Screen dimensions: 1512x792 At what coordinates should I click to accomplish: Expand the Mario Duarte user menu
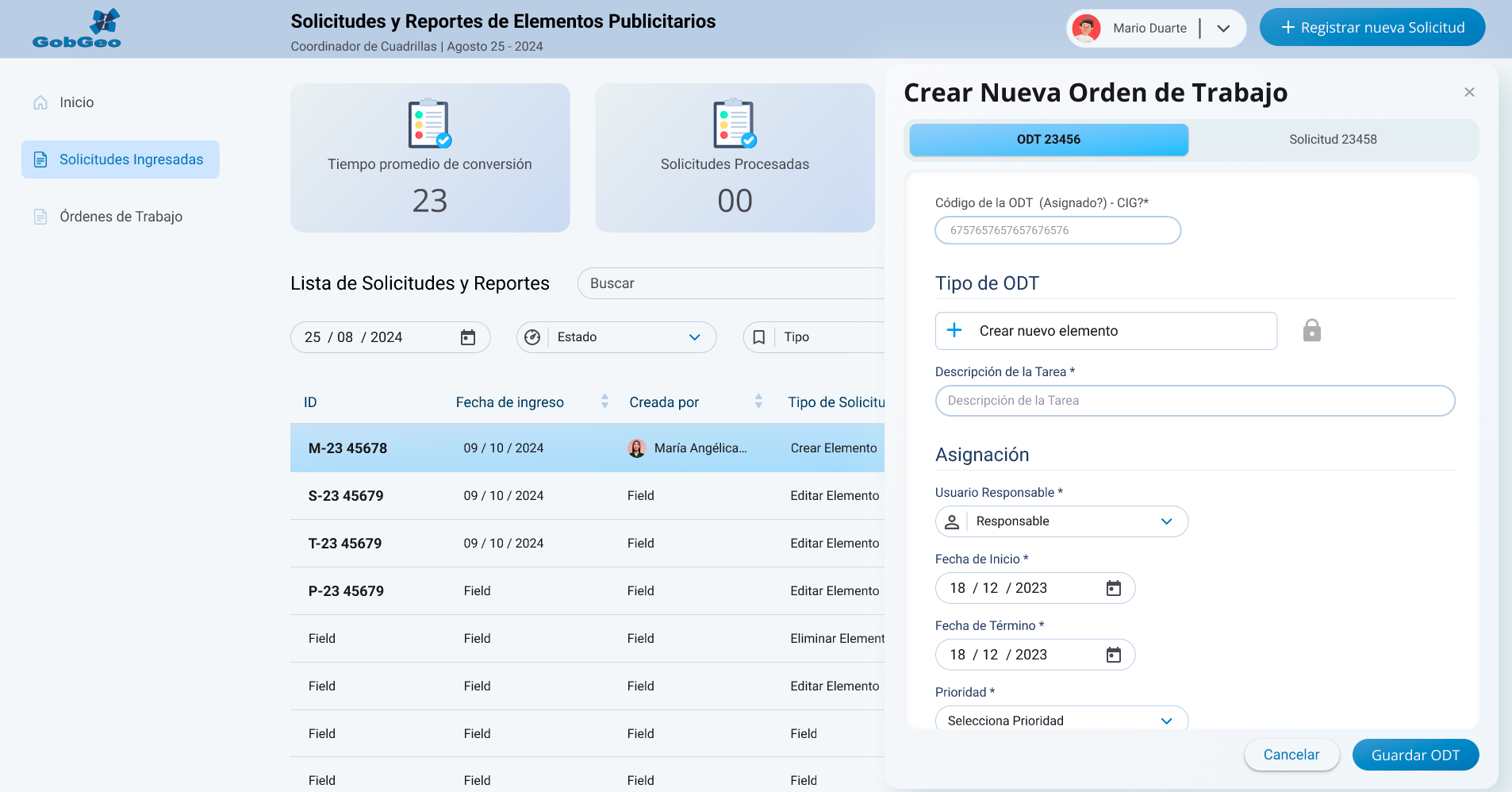[1223, 29]
